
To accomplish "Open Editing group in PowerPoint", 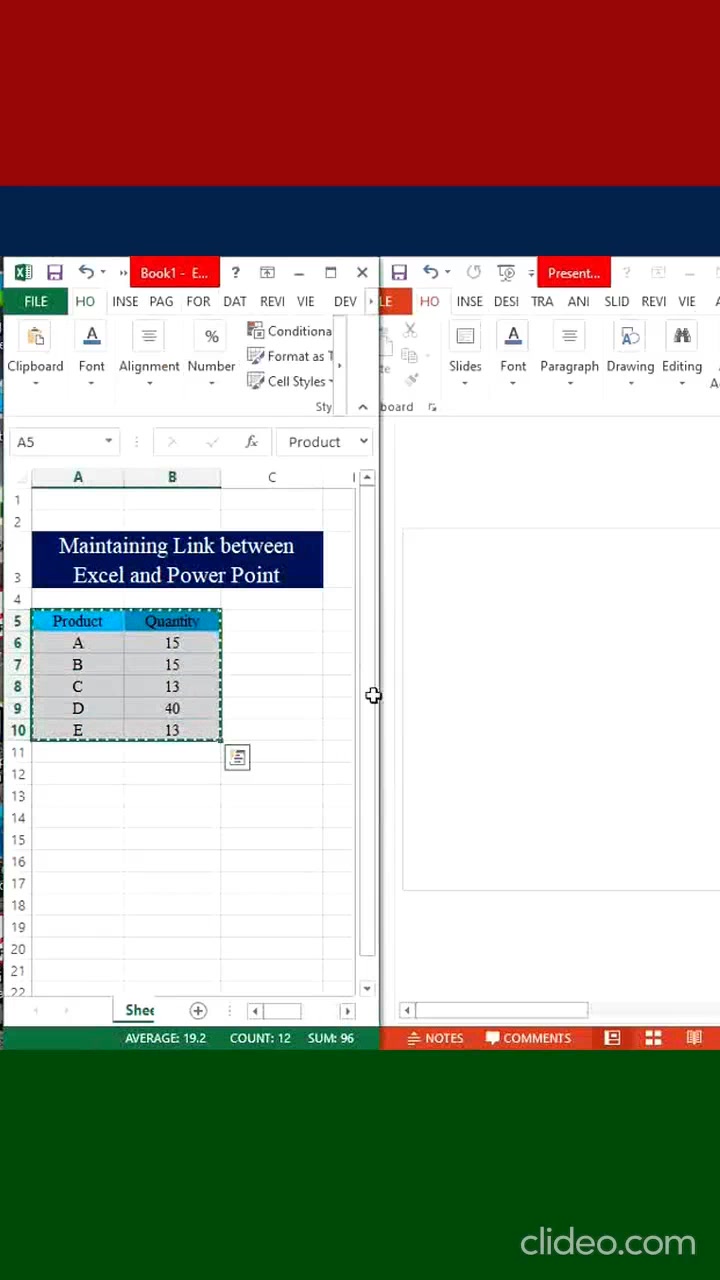I will pos(682,355).
